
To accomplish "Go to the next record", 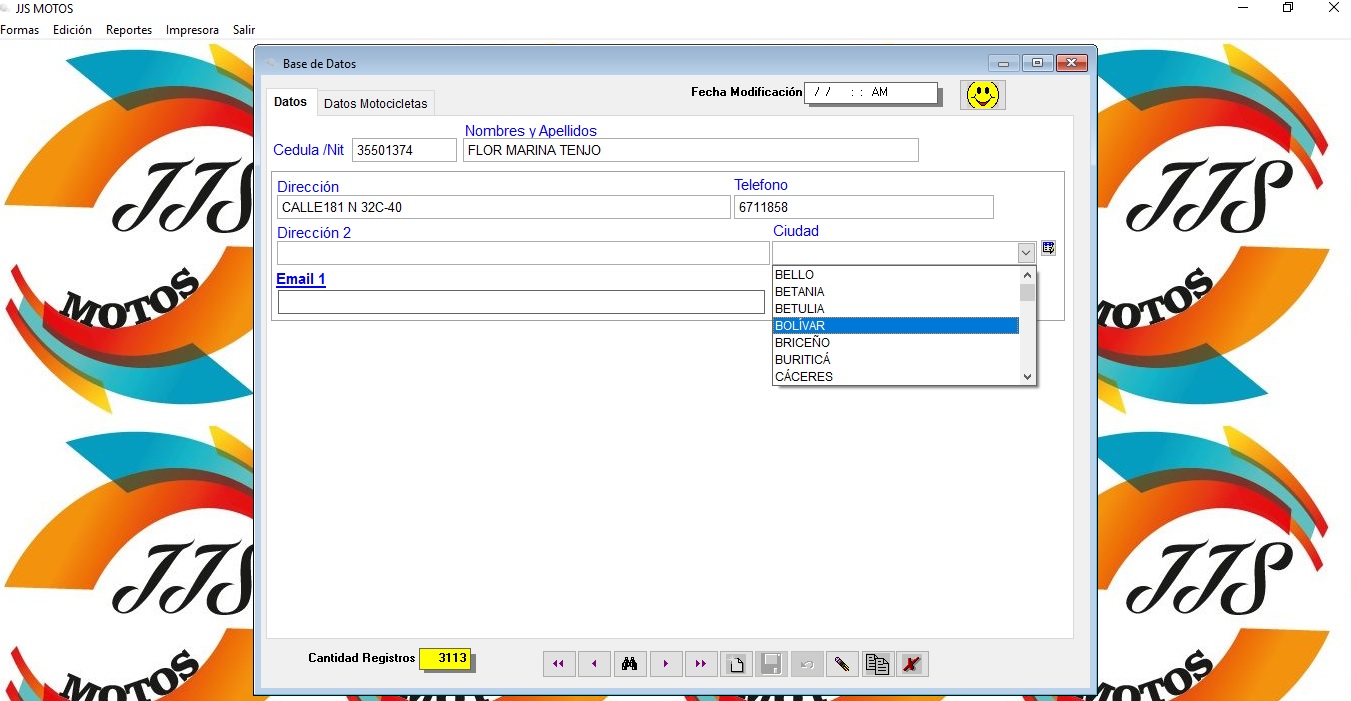I will pos(666,664).
